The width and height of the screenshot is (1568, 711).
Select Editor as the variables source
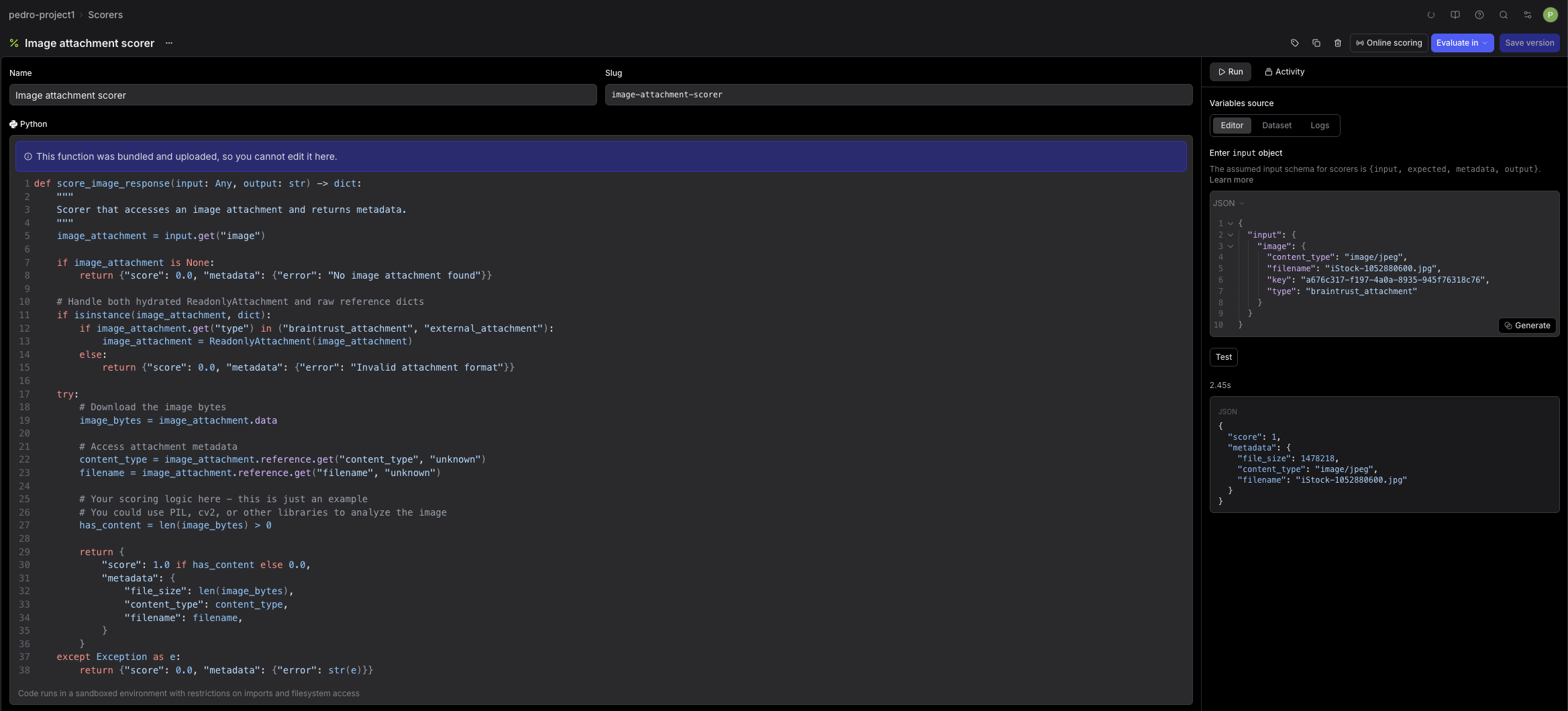tap(1231, 126)
